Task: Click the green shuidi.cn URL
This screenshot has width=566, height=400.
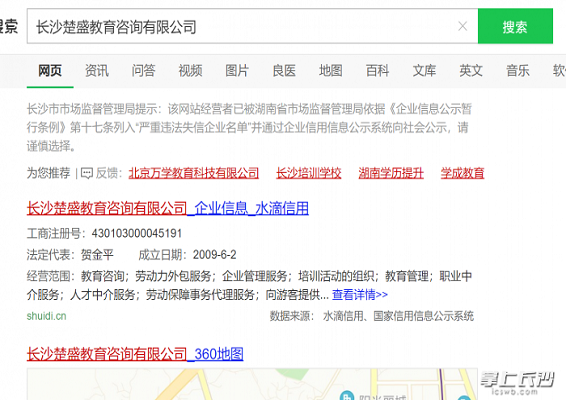Action: point(47,316)
